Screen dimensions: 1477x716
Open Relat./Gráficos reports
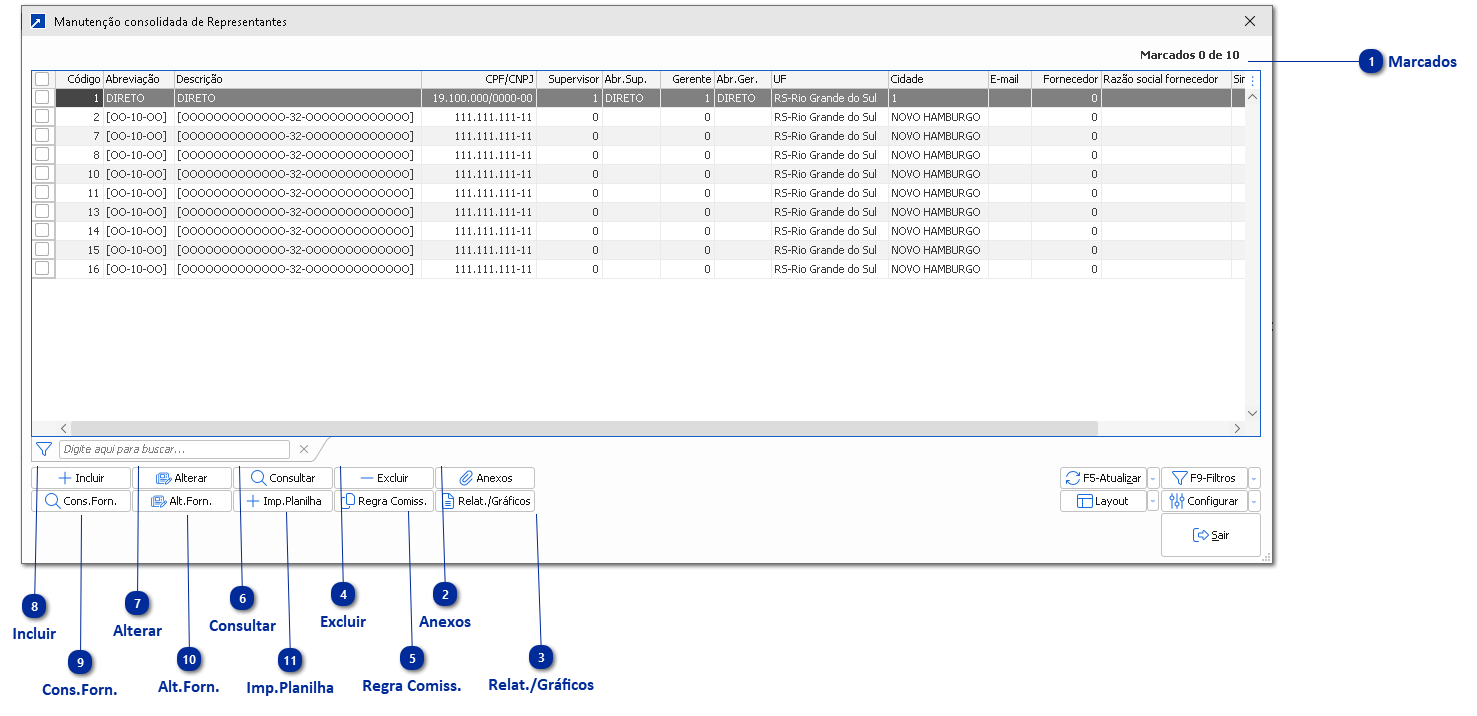tap(486, 501)
